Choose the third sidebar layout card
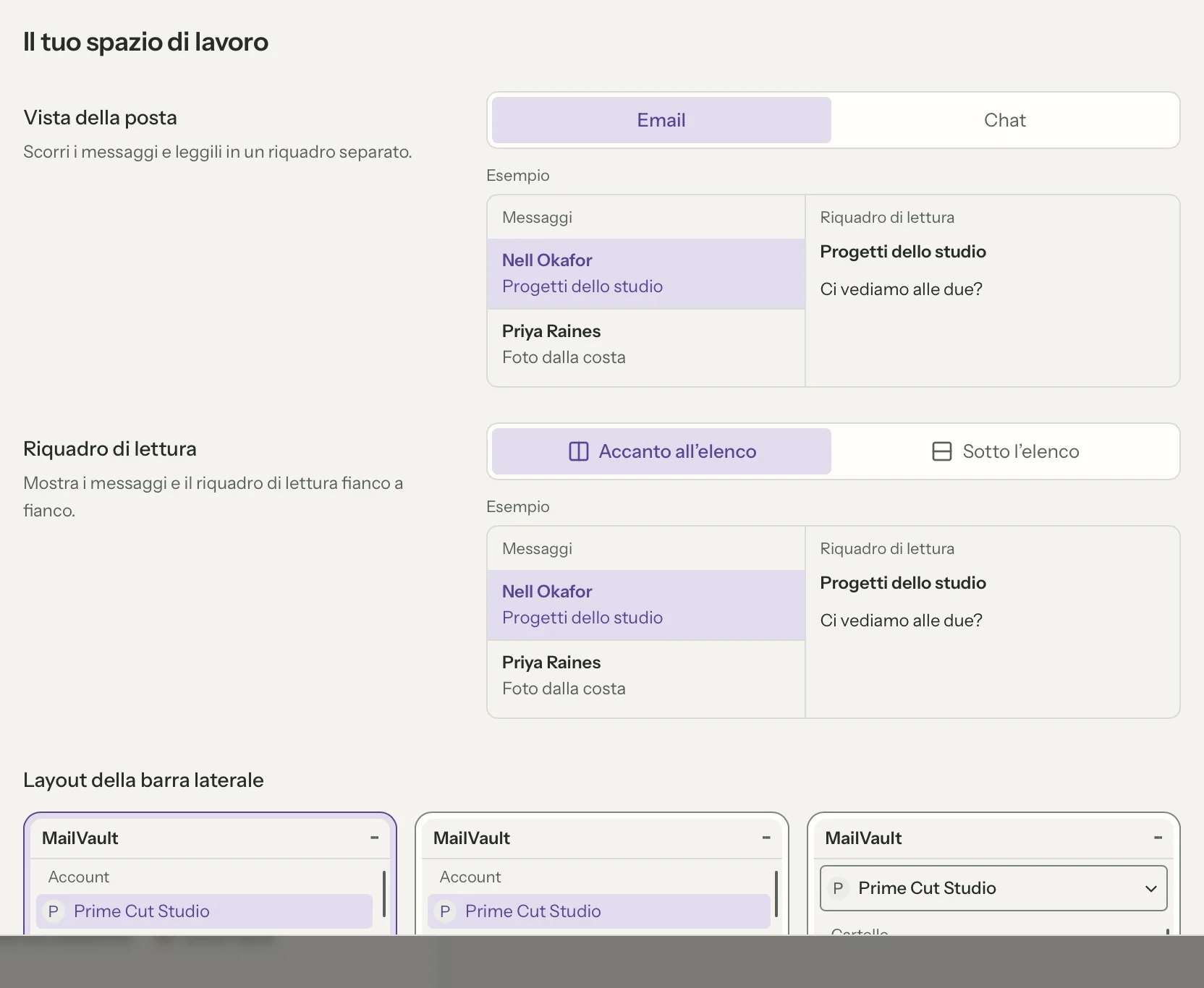This screenshot has height=988, width=1204. tap(993, 874)
